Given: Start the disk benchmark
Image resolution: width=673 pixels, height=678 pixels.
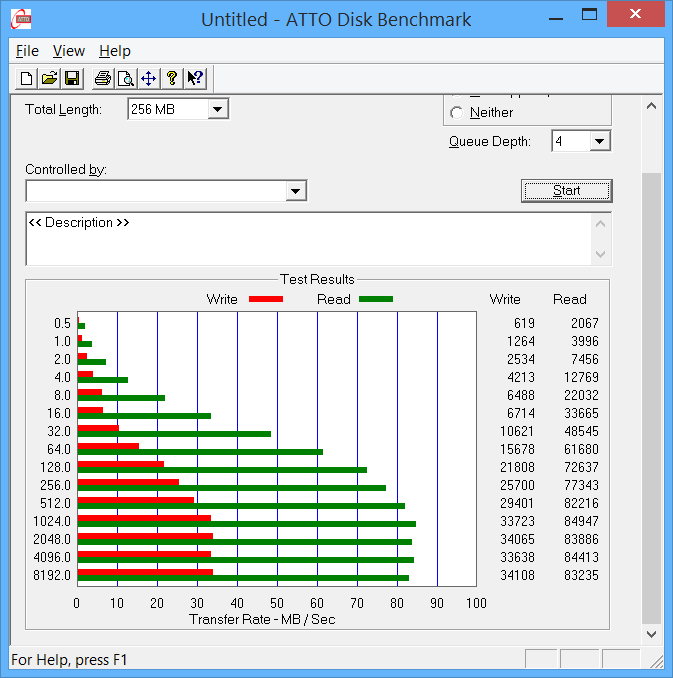Looking at the screenshot, I should [567, 191].
